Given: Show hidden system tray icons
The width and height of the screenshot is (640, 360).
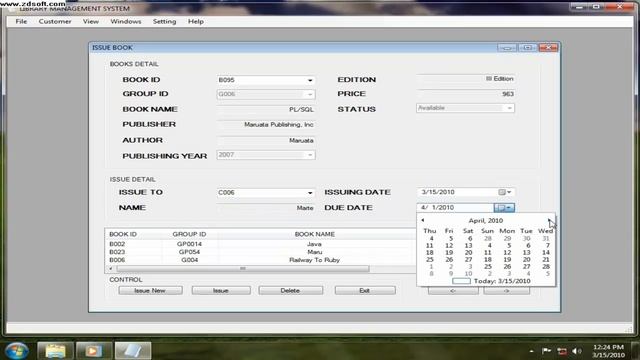Looking at the screenshot, I should pos(531,351).
